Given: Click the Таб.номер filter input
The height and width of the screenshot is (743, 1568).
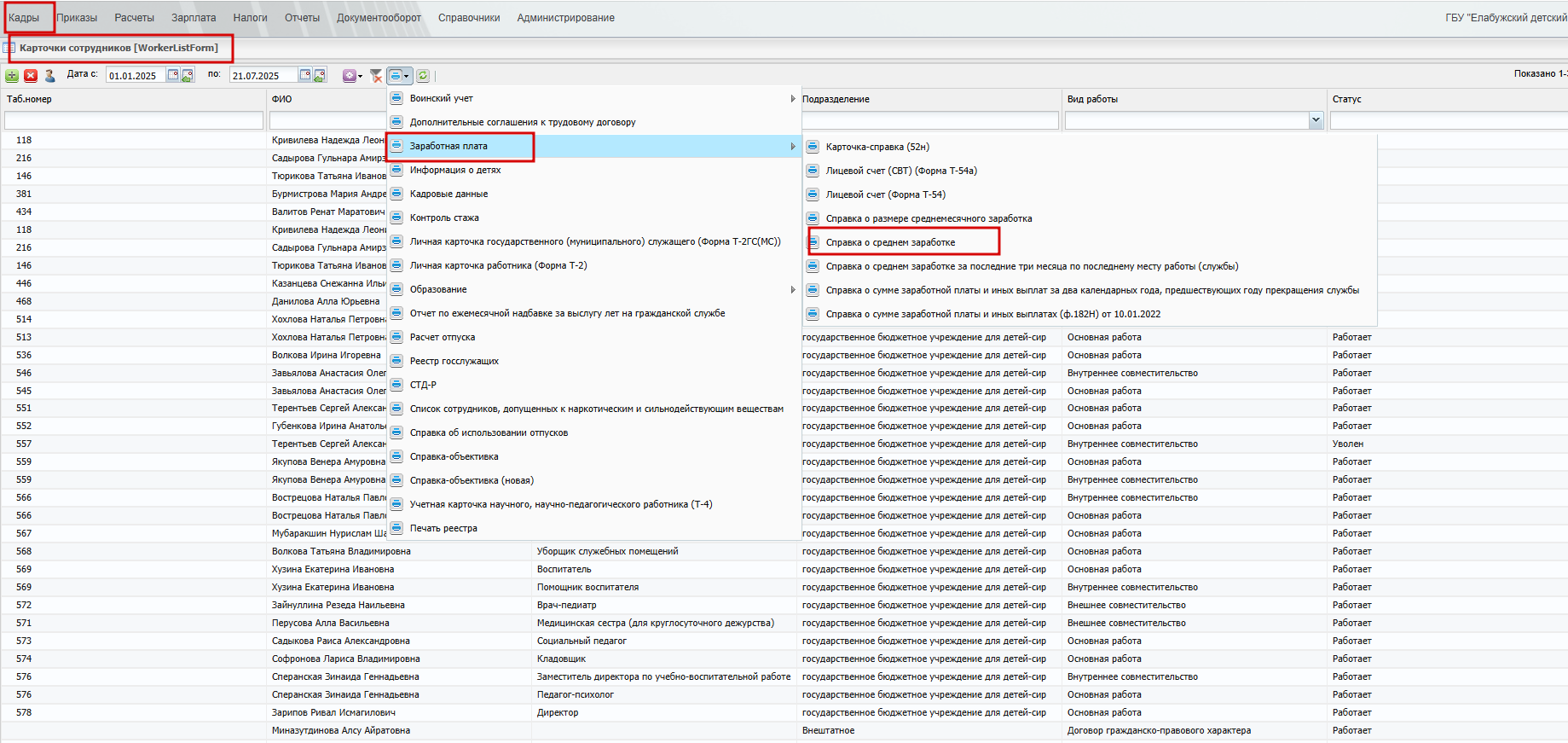Looking at the screenshot, I should pyautogui.click(x=134, y=120).
